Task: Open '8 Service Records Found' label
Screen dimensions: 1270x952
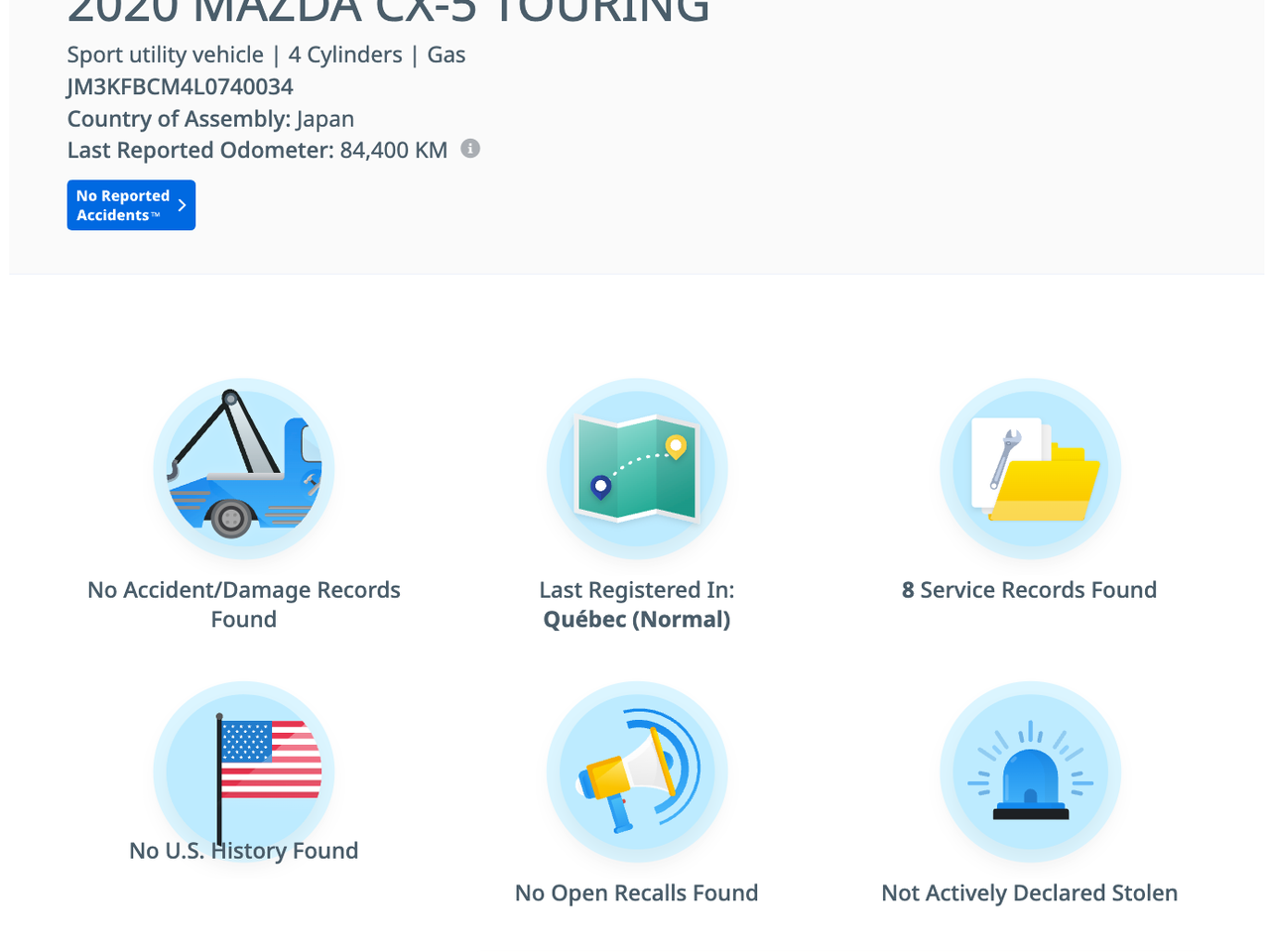Action: point(1030,590)
